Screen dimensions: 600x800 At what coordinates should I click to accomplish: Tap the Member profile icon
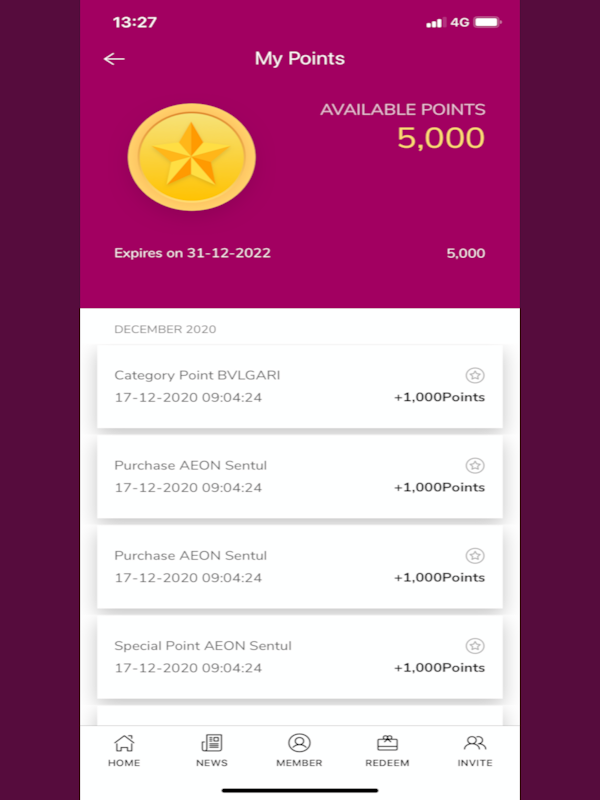[299, 743]
